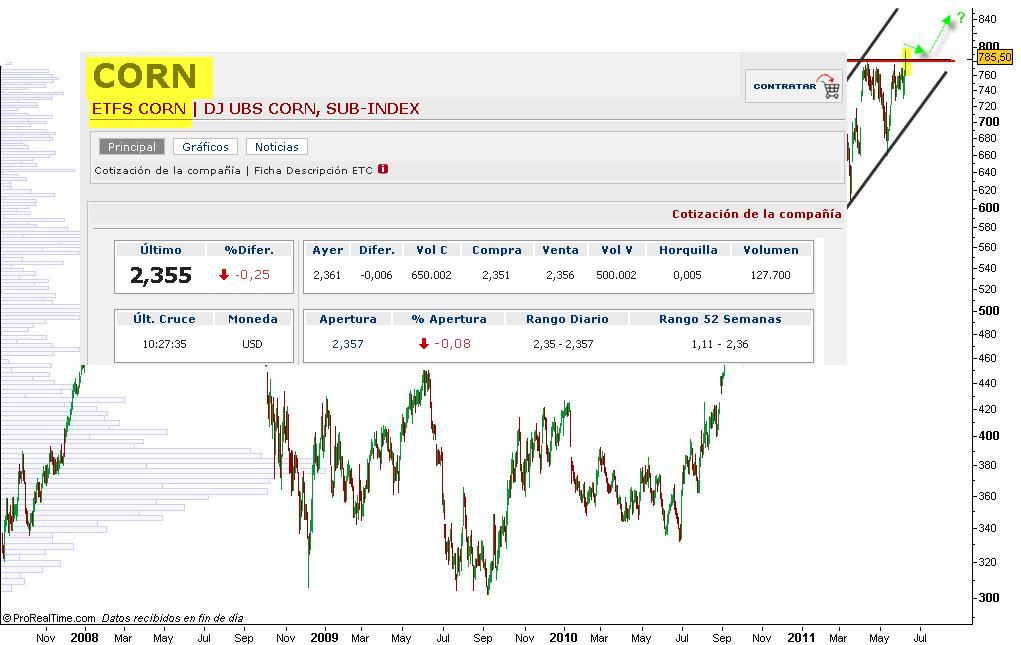Click the Apertura value 2,357
The height and width of the screenshot is (645, 1021).
click(348, 344)
